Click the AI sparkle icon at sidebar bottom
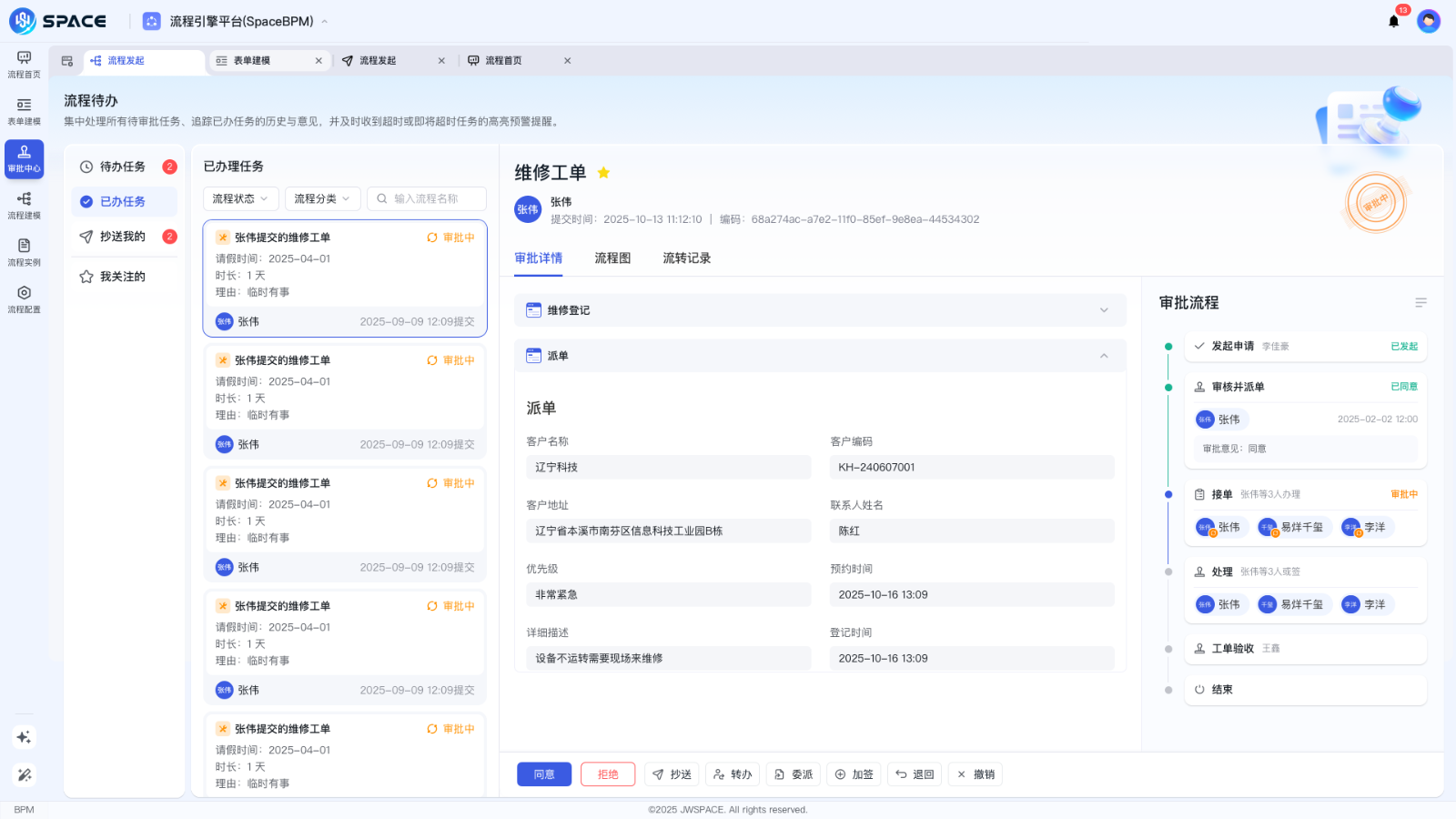 (24, 736)
